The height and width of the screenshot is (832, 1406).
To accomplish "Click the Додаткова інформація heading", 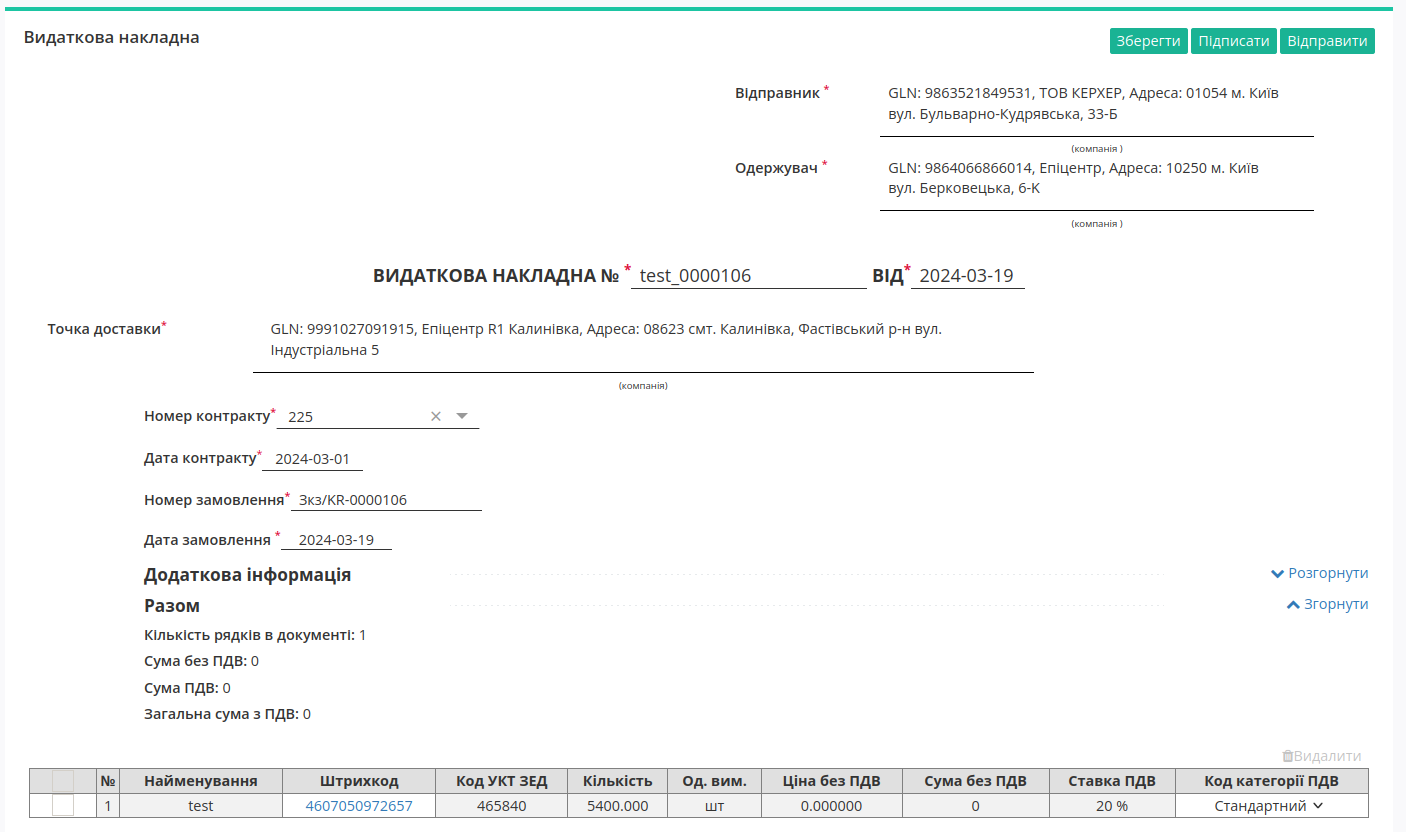I will 247,575.
